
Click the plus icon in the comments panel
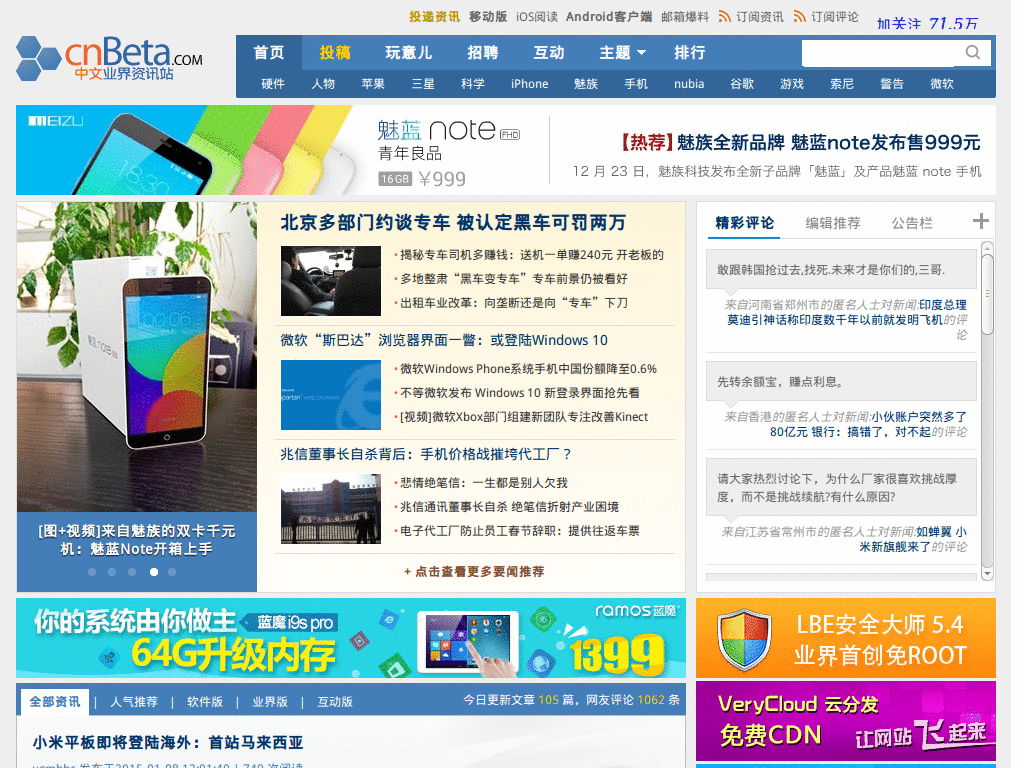pyautogui.click(x=980, y=221)
